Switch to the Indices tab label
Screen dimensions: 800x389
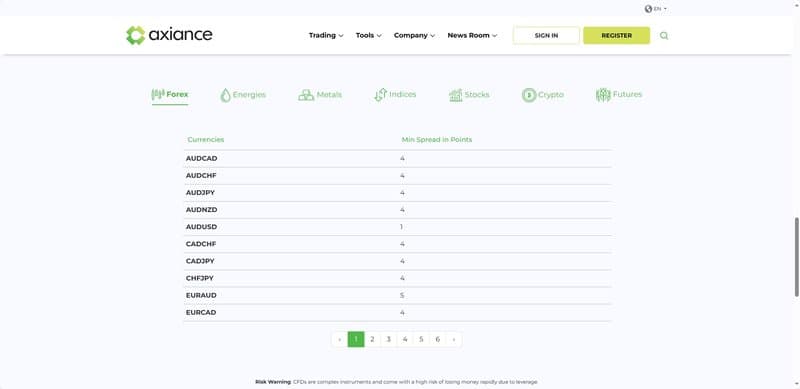(403, 94)
